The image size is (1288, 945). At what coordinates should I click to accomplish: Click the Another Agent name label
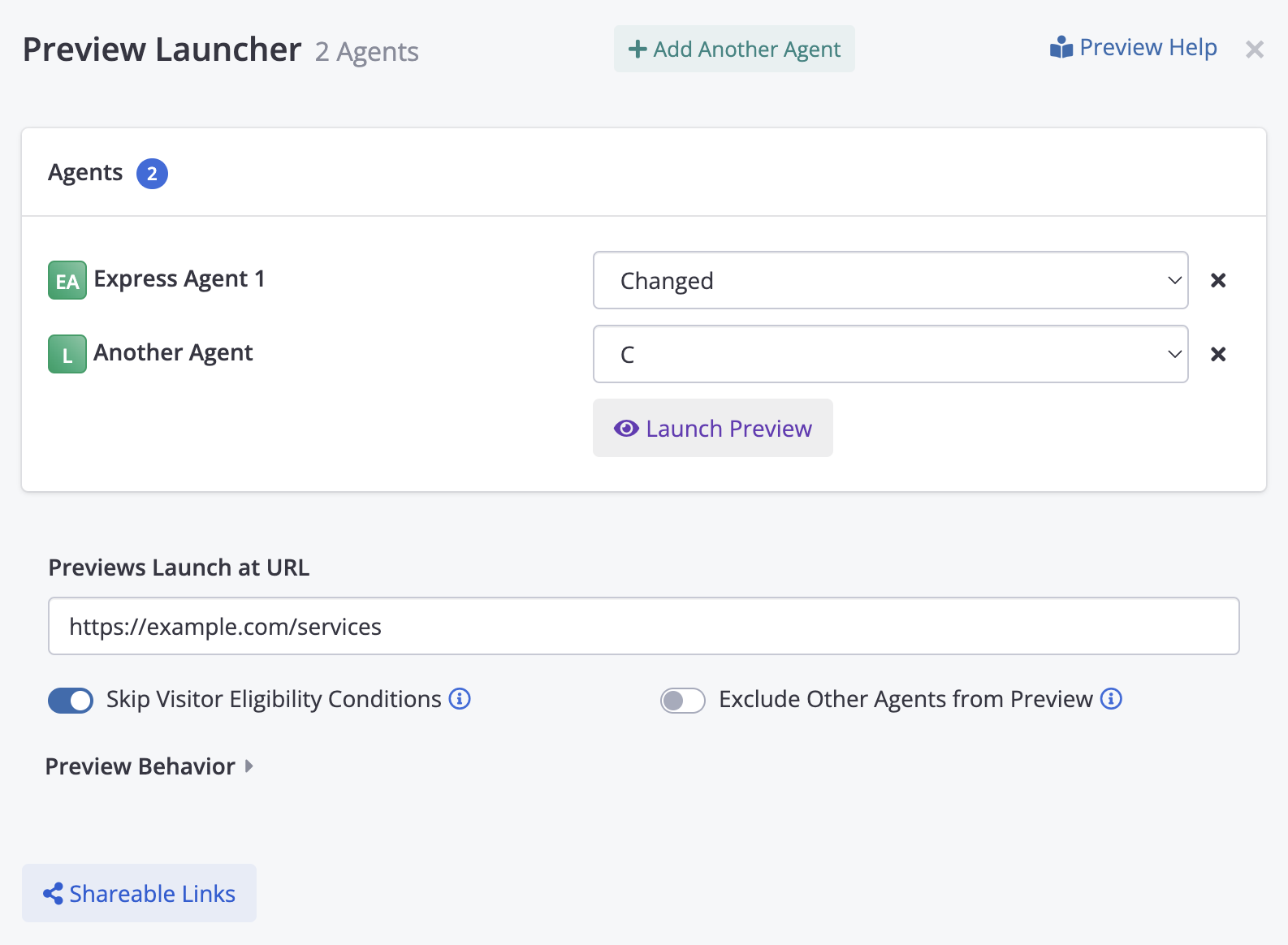point(173,353)
